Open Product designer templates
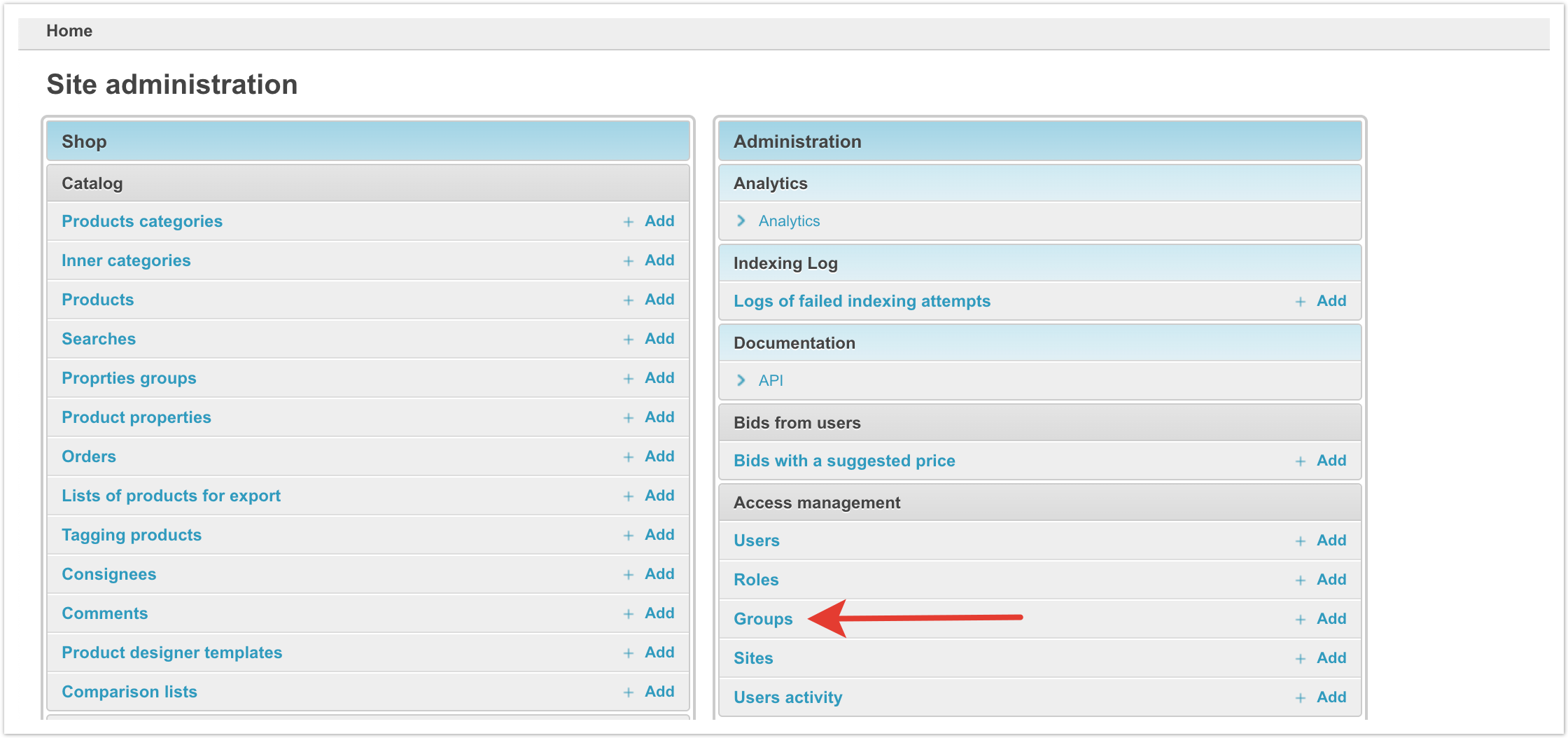The width and height of the screenshot is (1568, 738). 171,653
